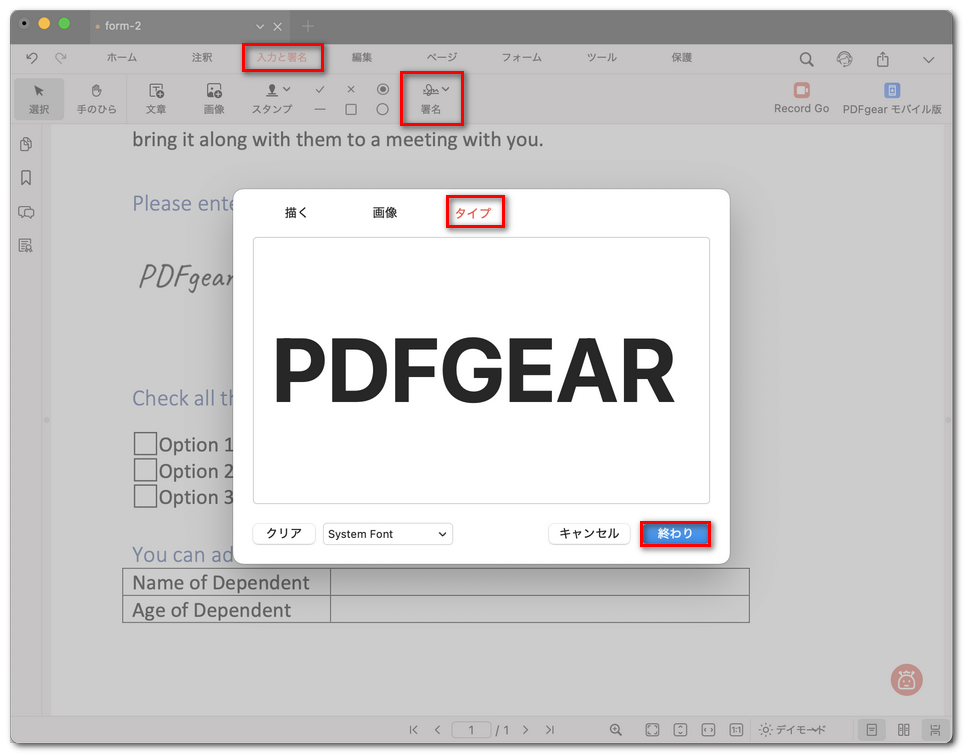Expand the 署名 dropdown arrow

coord(446,89)
